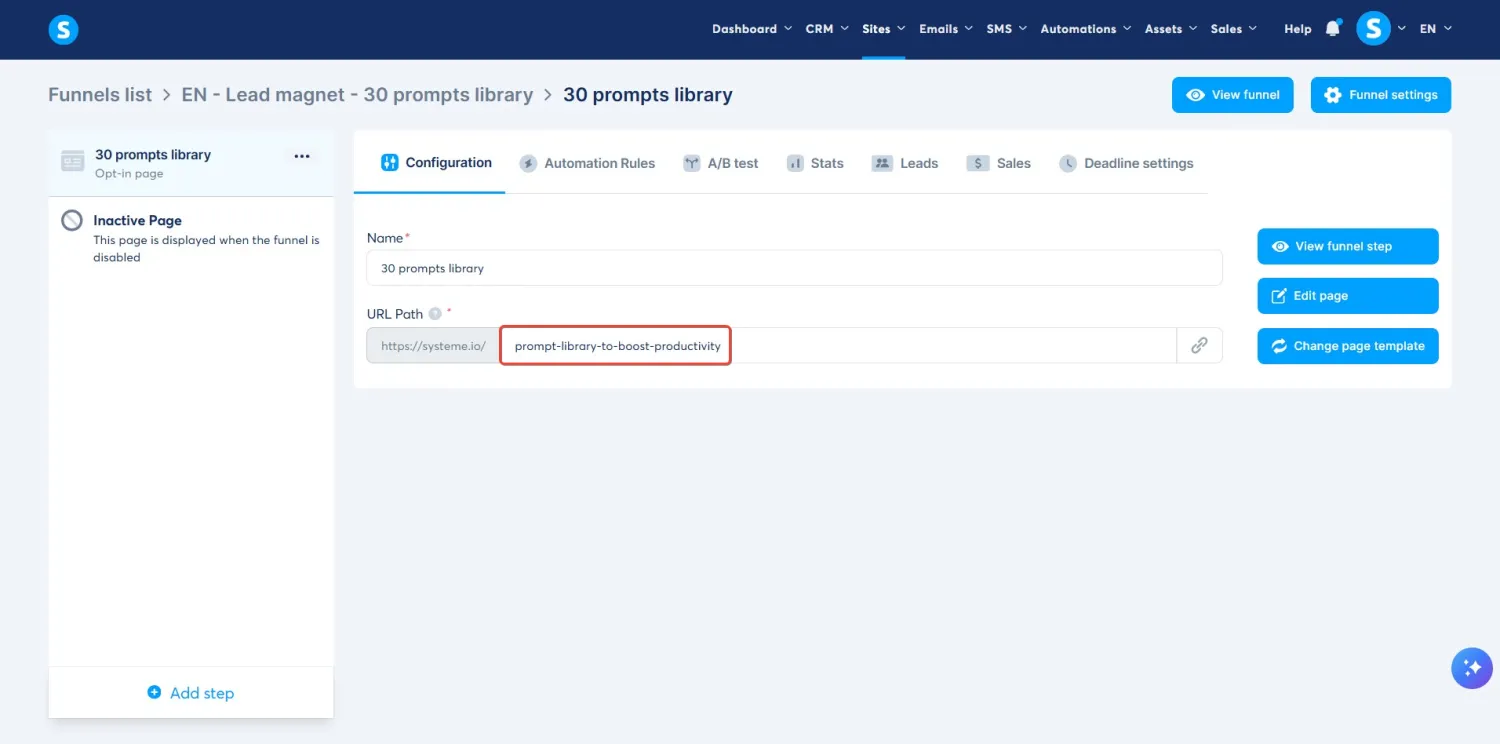Click the URL Path help icon
Screen dimensions: 1500x744
coord(435,314)
